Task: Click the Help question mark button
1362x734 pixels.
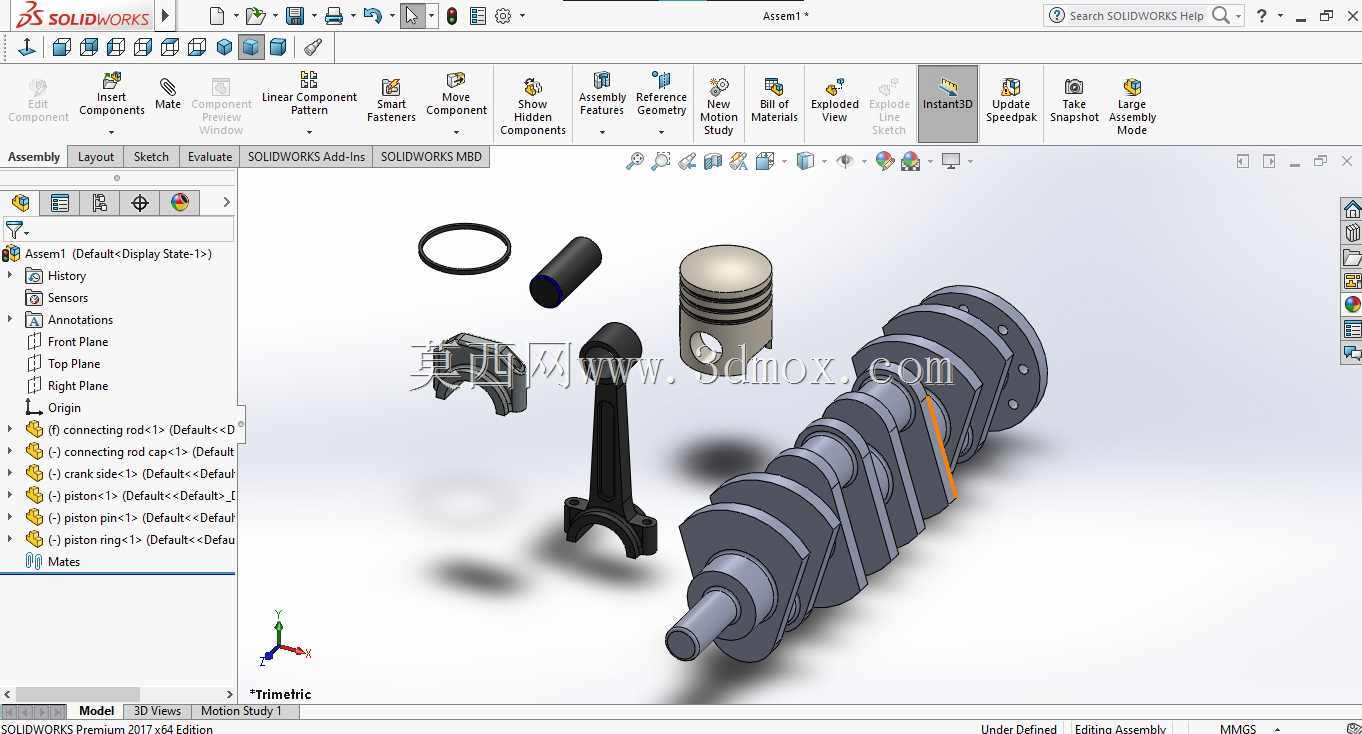Action: click(x=1262, y=16)
